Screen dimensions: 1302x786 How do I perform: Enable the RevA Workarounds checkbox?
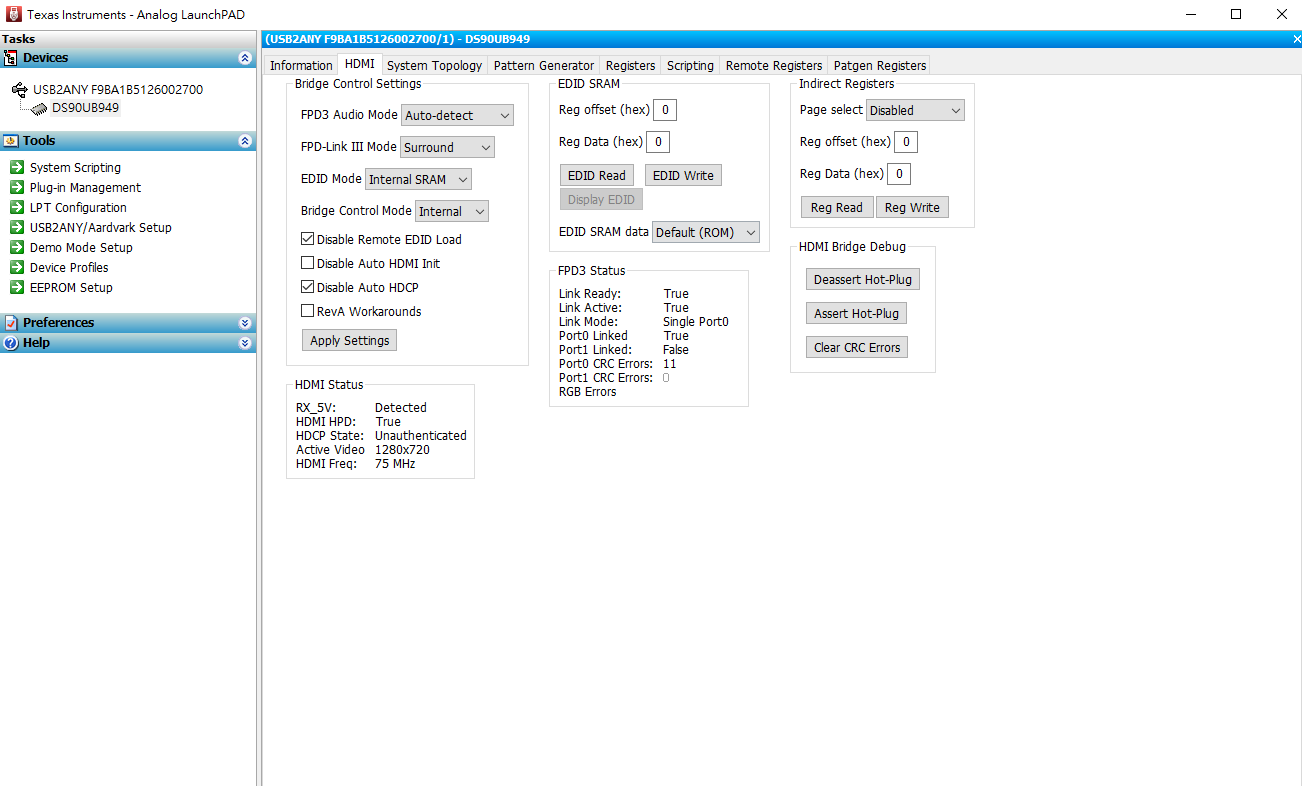[x=308, y=312]
